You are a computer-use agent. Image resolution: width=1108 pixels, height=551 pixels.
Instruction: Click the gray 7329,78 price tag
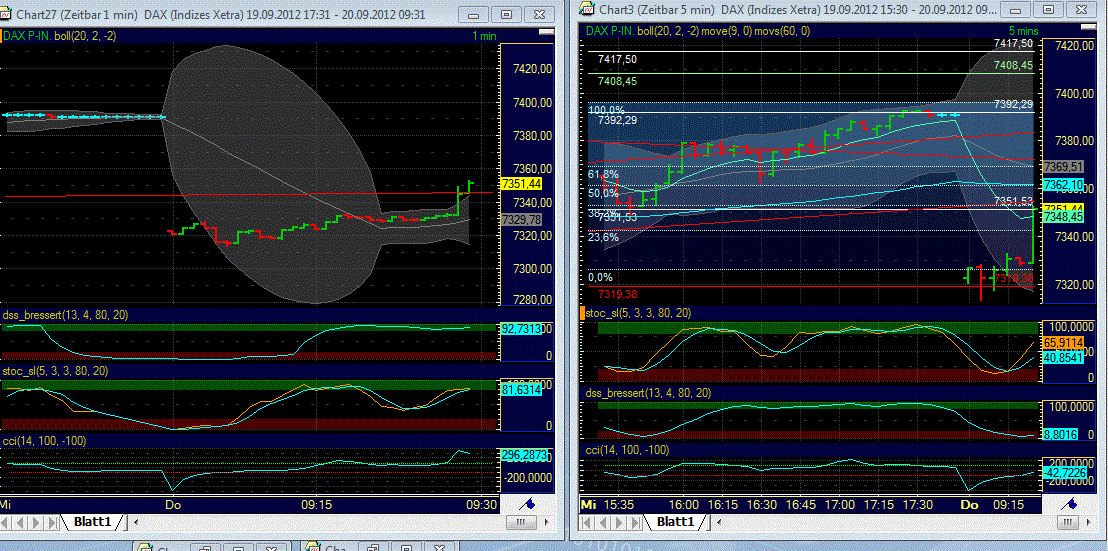click(521, 220)
